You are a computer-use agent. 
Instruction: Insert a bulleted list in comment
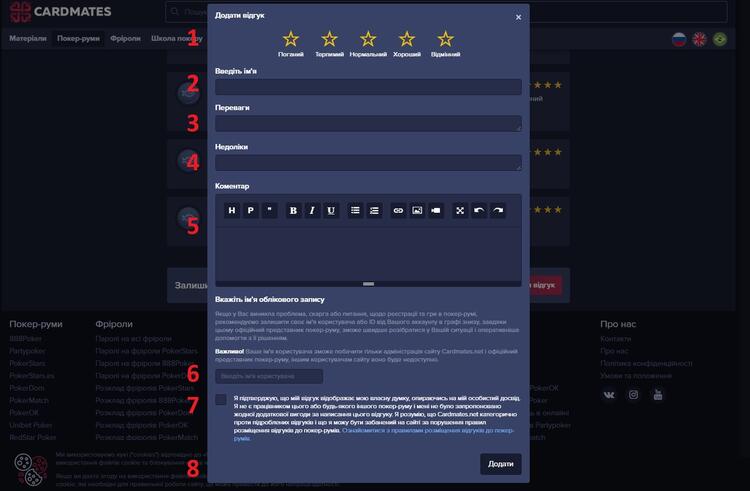pos(355,210)
